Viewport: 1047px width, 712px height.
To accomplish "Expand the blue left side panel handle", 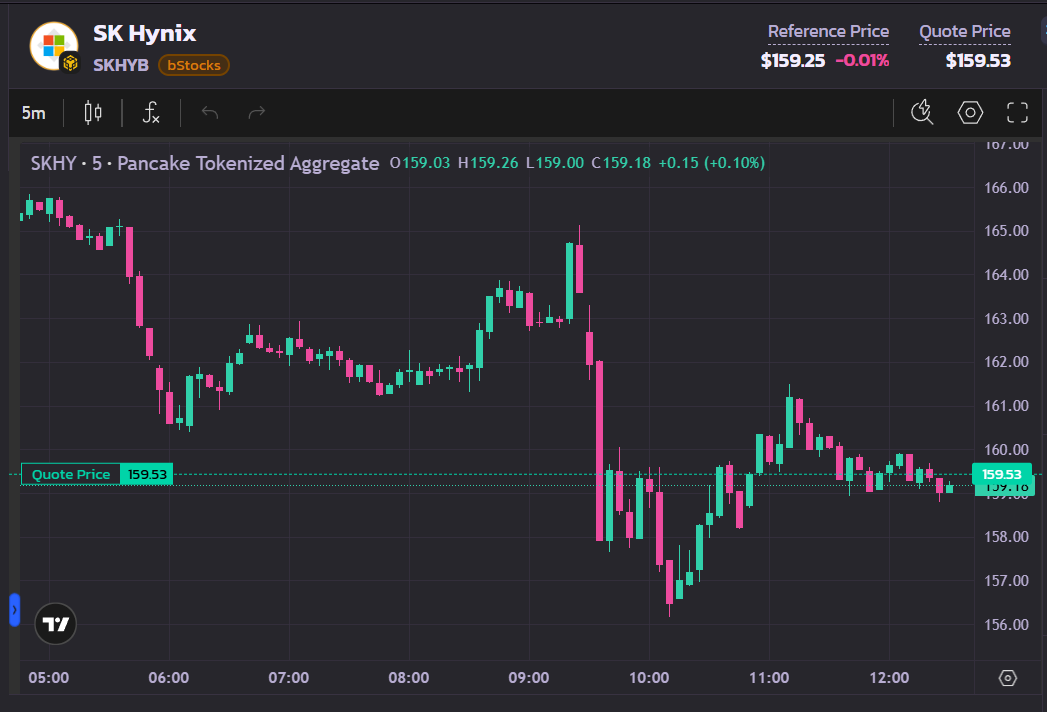I will click(x=14, y=610).
